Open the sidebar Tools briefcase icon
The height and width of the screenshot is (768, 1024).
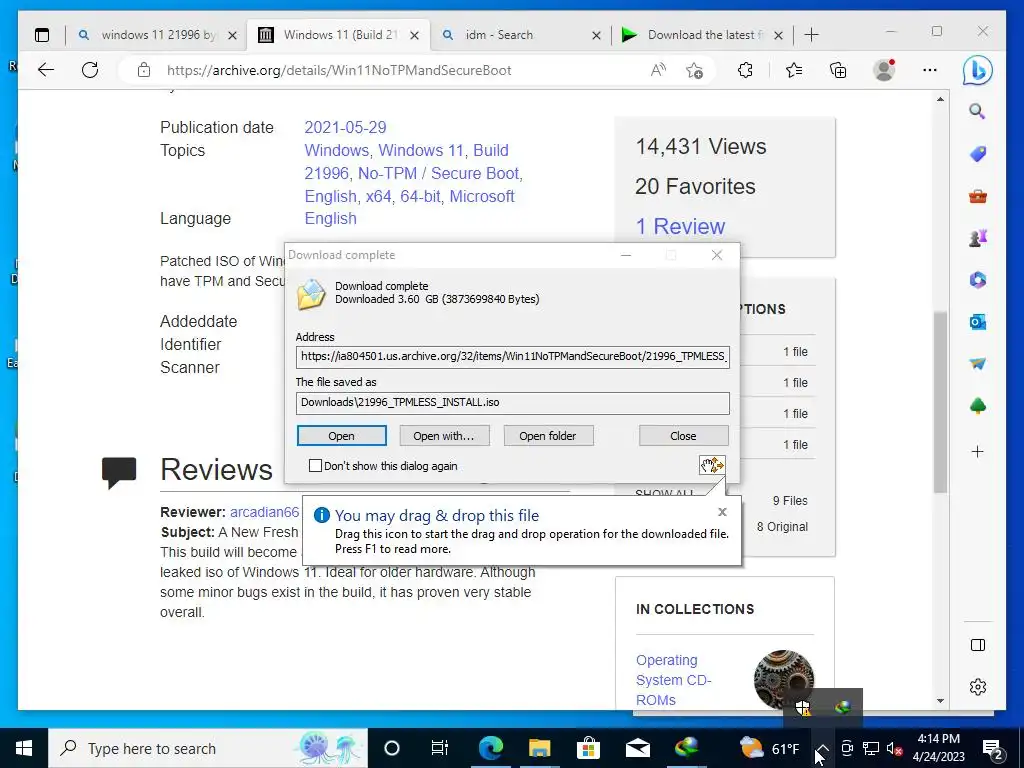(978, 196)
